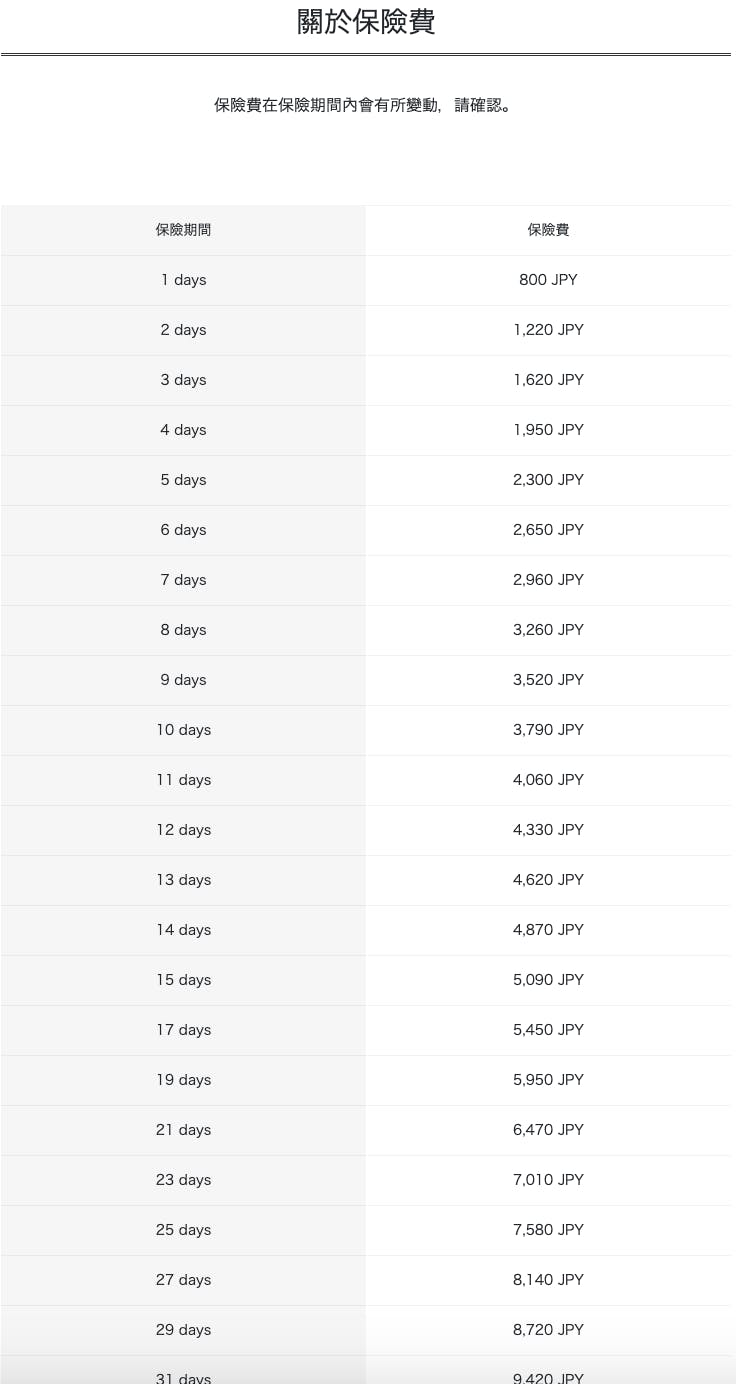736x1384 pixels.
Task: Click the 保險期間 column header
Action: 183,230
